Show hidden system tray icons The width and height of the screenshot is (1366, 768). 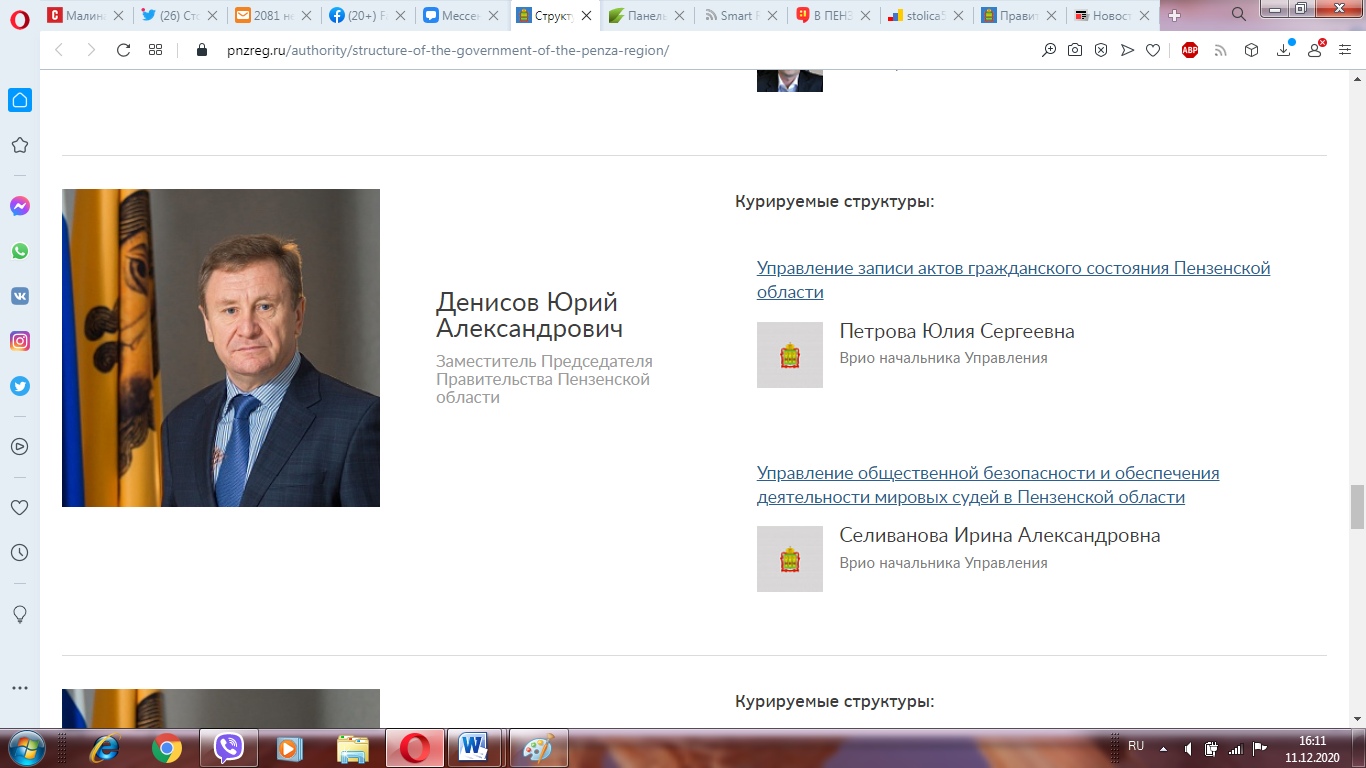tap(1163, 748)
